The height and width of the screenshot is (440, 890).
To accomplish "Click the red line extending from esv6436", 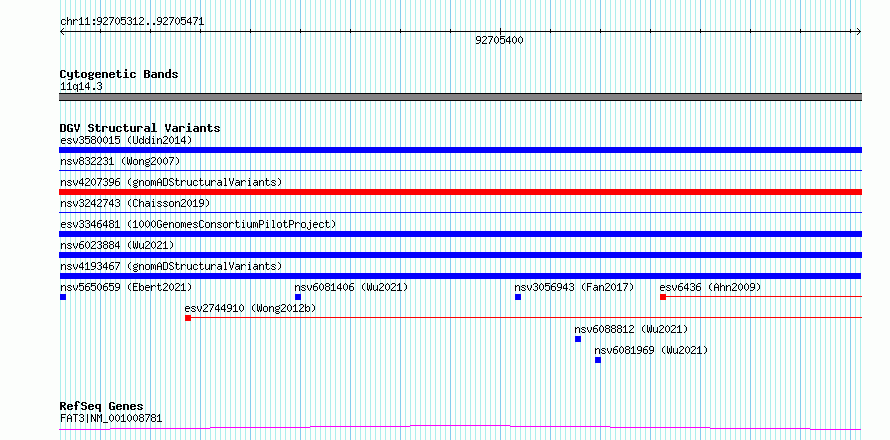I will (x=764, y=296).
